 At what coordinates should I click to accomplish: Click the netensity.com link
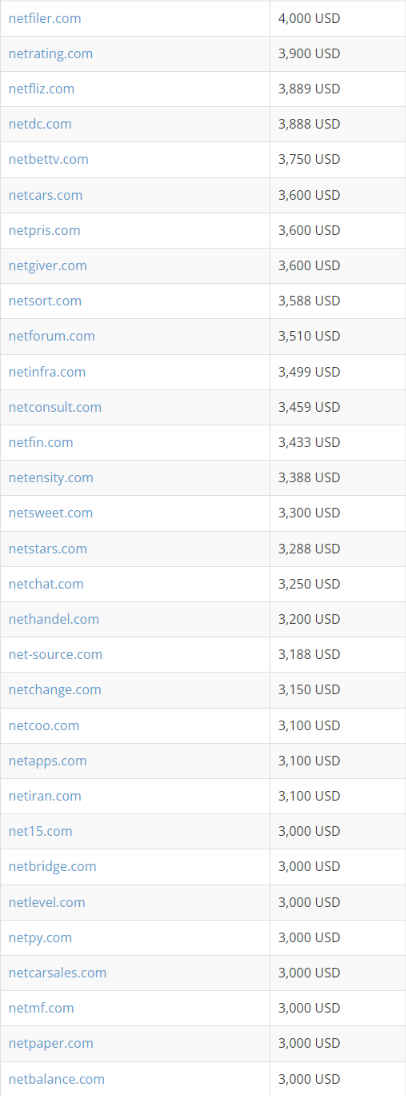[51, 477]
